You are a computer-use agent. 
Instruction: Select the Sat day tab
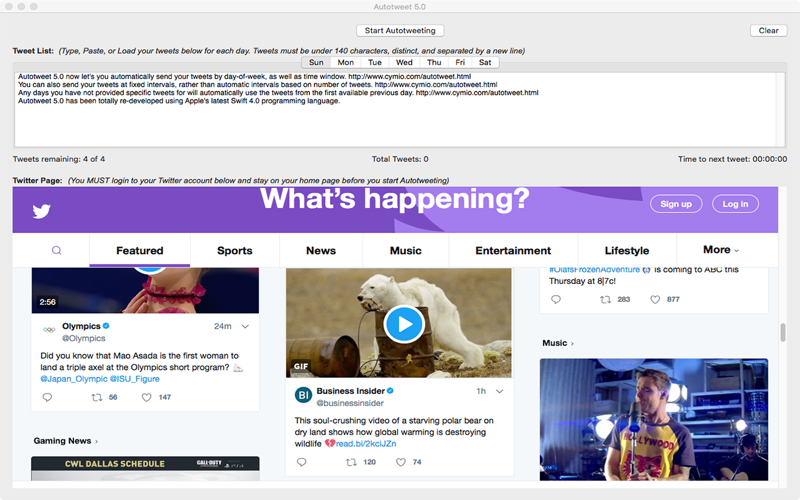[x=485, y=62]
